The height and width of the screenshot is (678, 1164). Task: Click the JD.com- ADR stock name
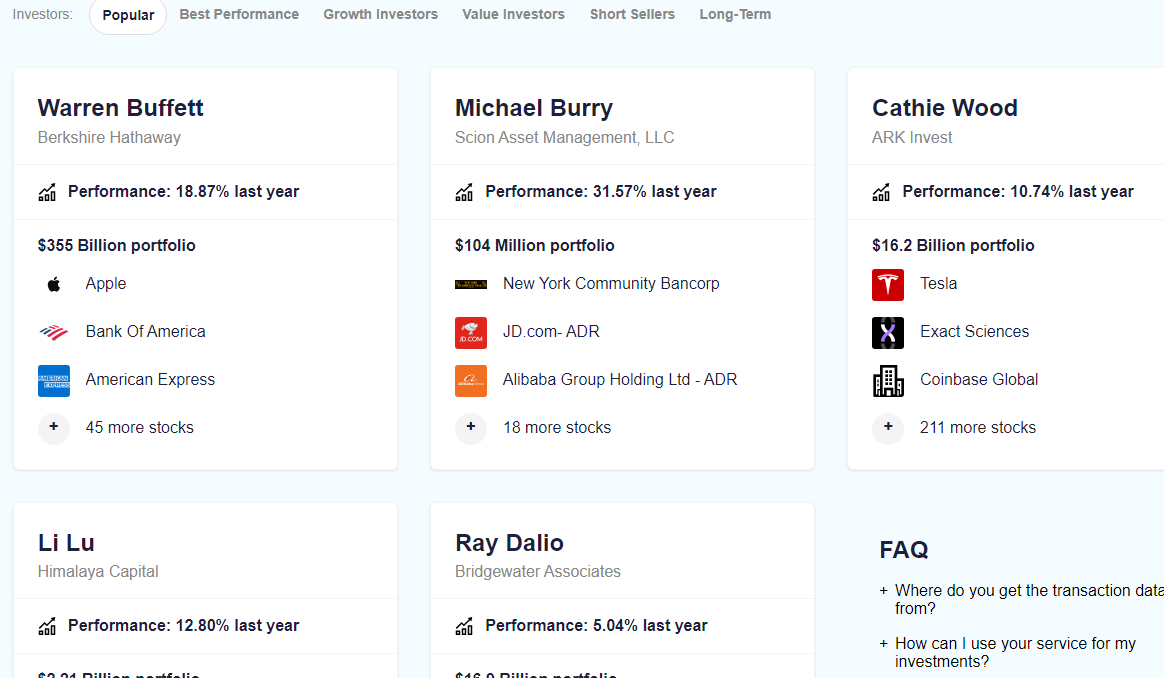(x=551, y=331)
